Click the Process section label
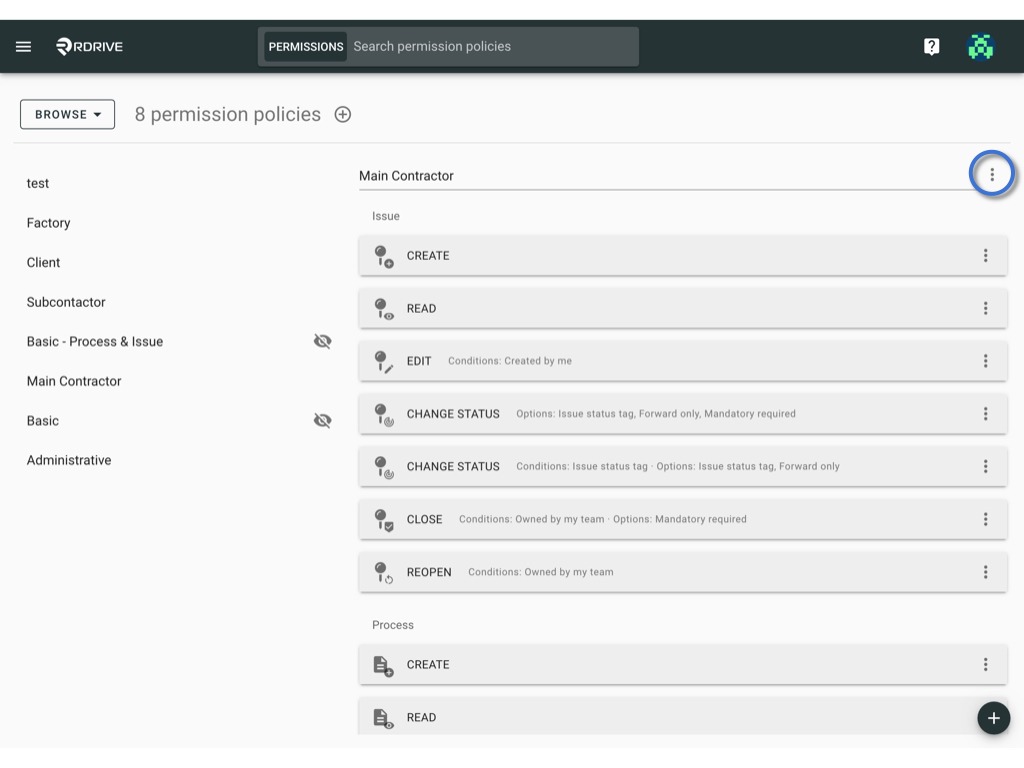This screenshot has width=1024, height=768. pos(392,625)
